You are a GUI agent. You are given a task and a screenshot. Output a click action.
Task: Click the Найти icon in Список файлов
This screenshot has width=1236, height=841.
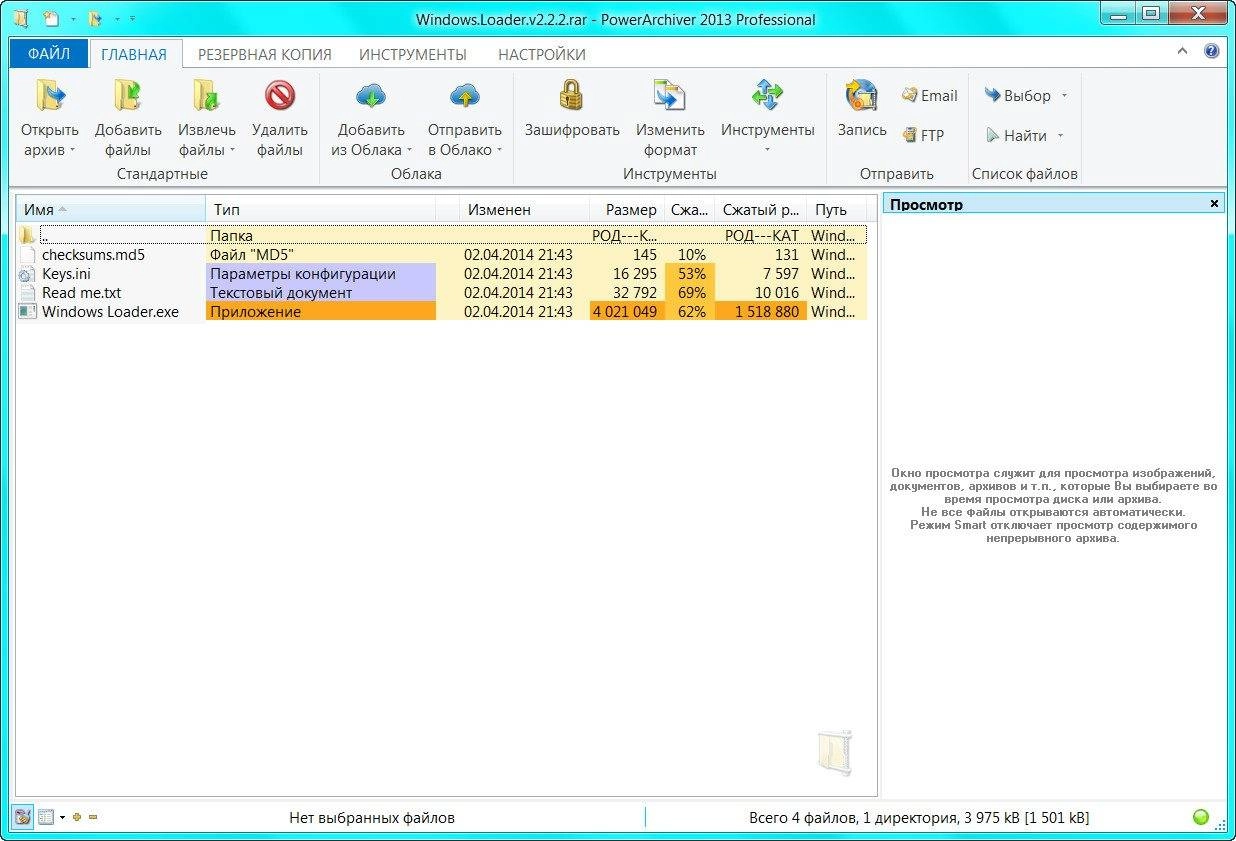(992, 135)
